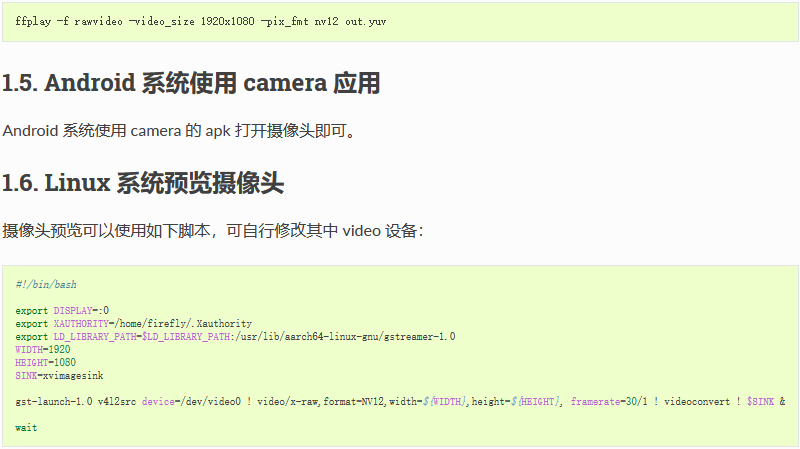Viewport: 800px width, 449px height.
Task: Click the 'export LD_LIBRARY_PATH' line
Action: coord(235,337)
